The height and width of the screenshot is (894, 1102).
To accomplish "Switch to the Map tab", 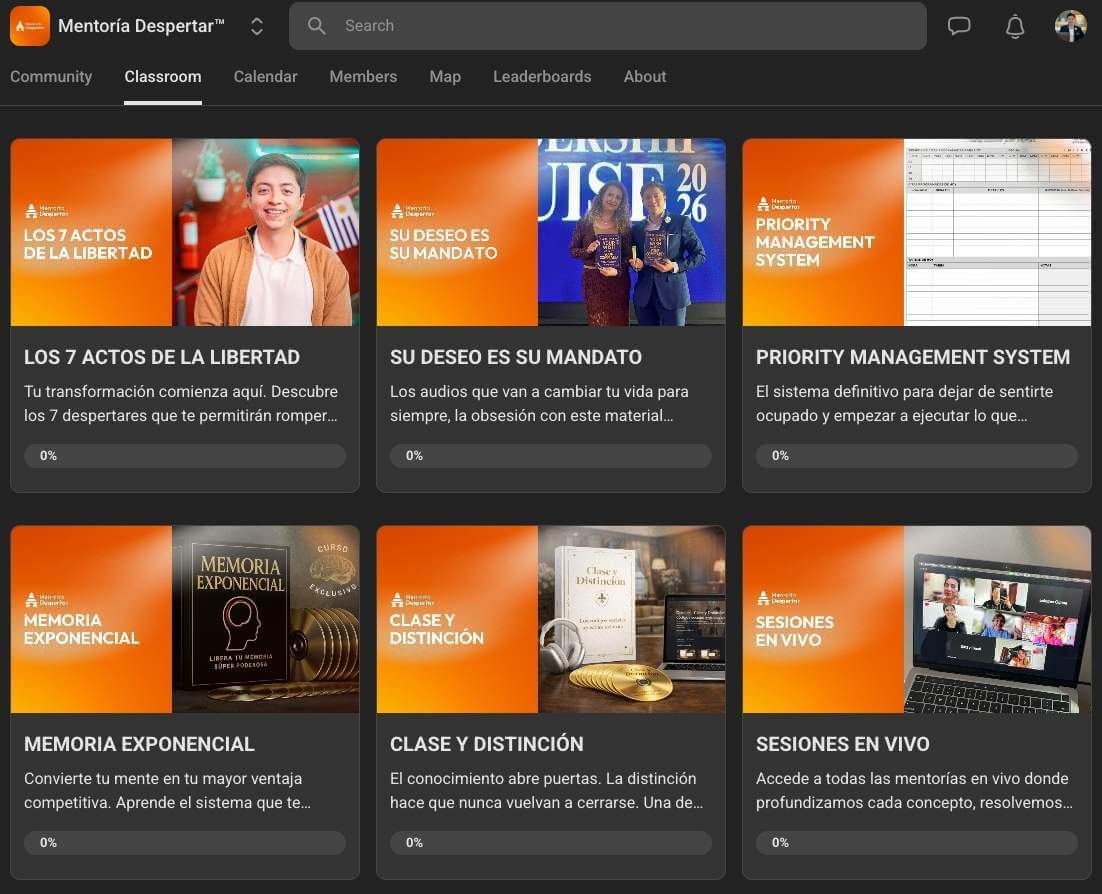I will pos(445,77).
